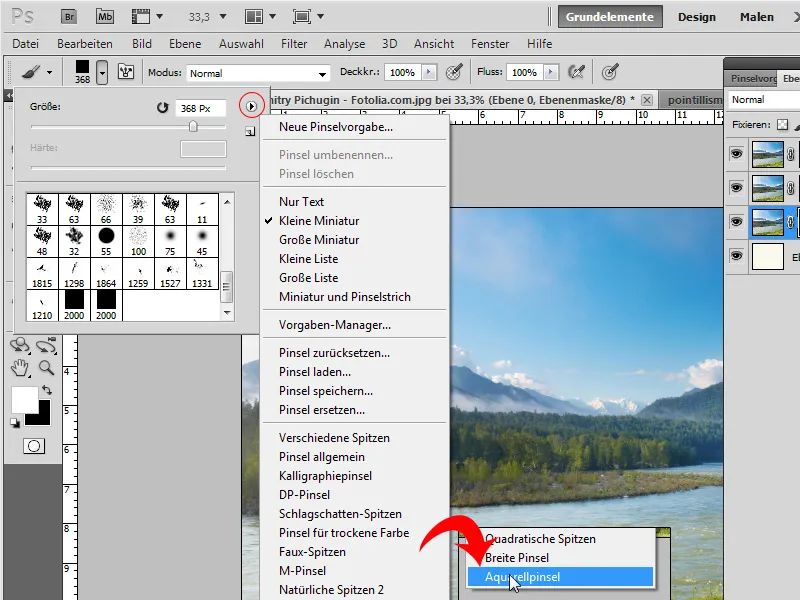Select the soft round brush 75
The image size is (800, 600).
click(x=170, y=242)
